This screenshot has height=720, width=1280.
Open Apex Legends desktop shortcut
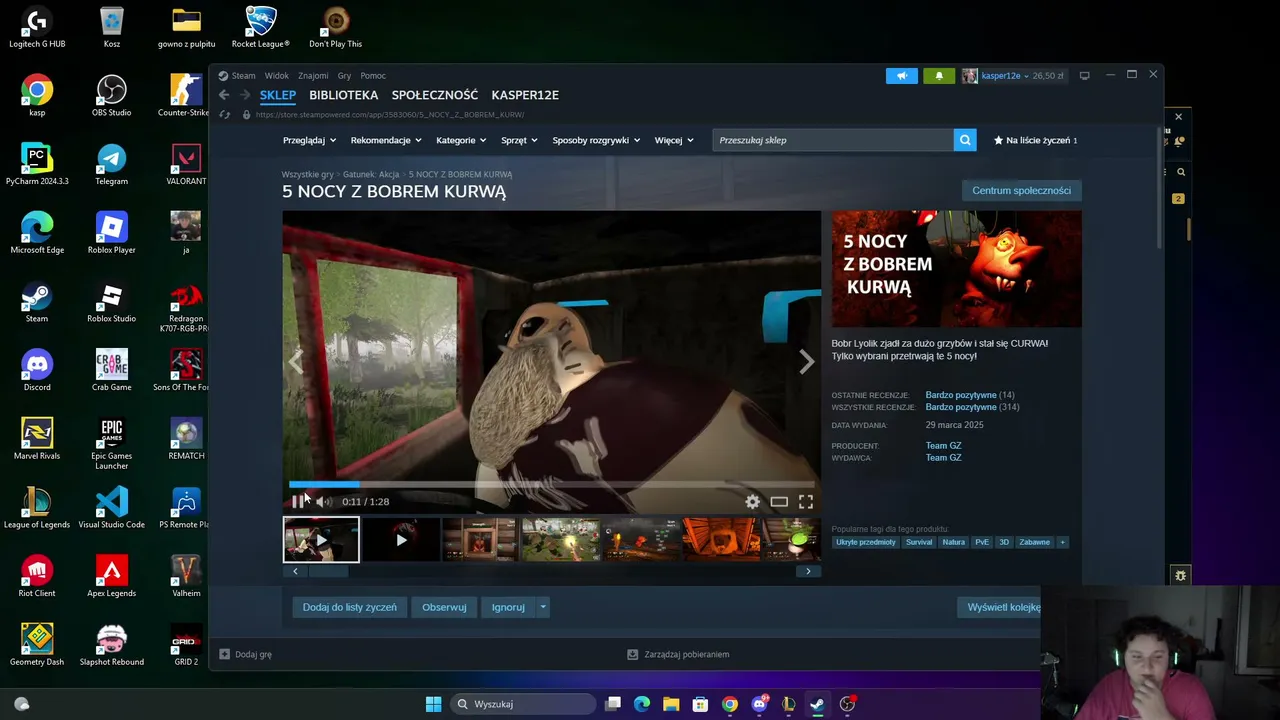(x=112, y=576)
